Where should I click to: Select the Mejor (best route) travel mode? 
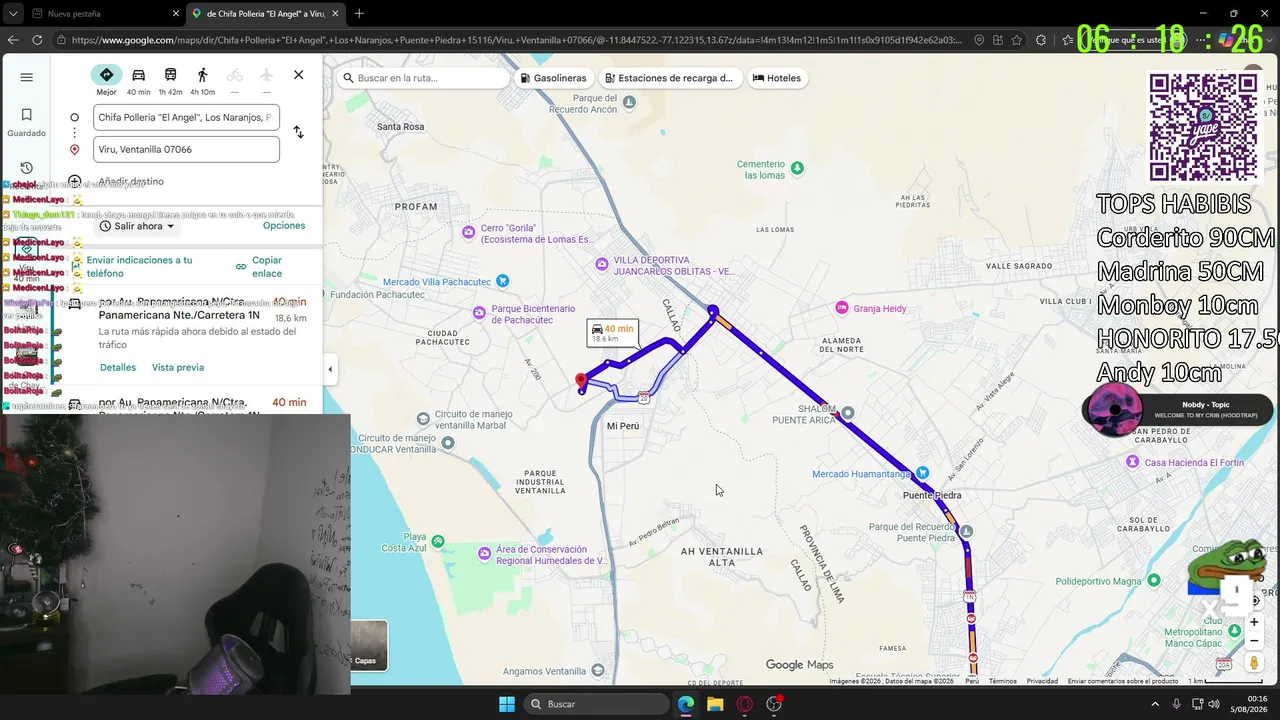click(106, 80)
